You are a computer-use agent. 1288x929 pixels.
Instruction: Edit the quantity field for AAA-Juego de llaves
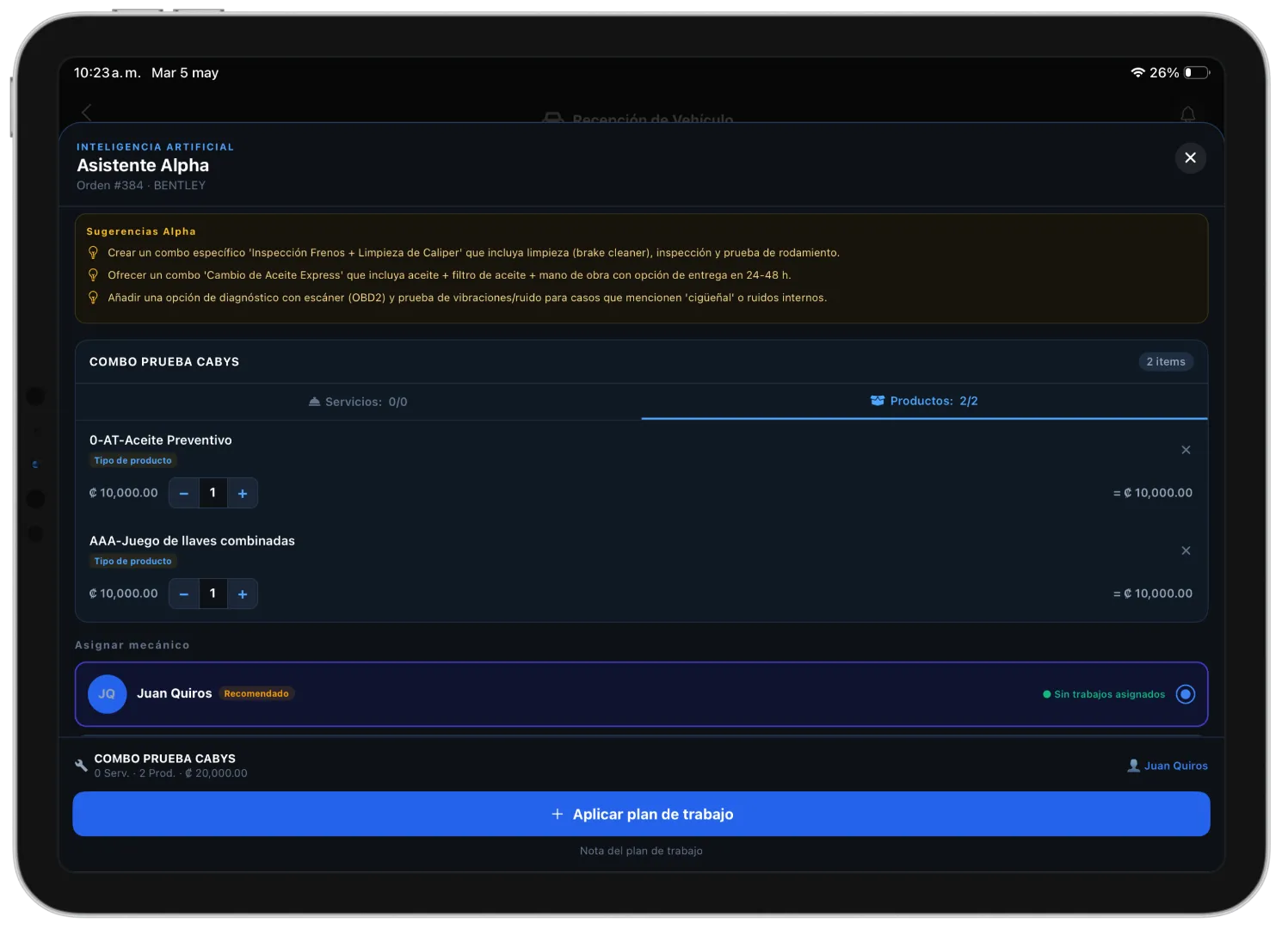[213, 594]
